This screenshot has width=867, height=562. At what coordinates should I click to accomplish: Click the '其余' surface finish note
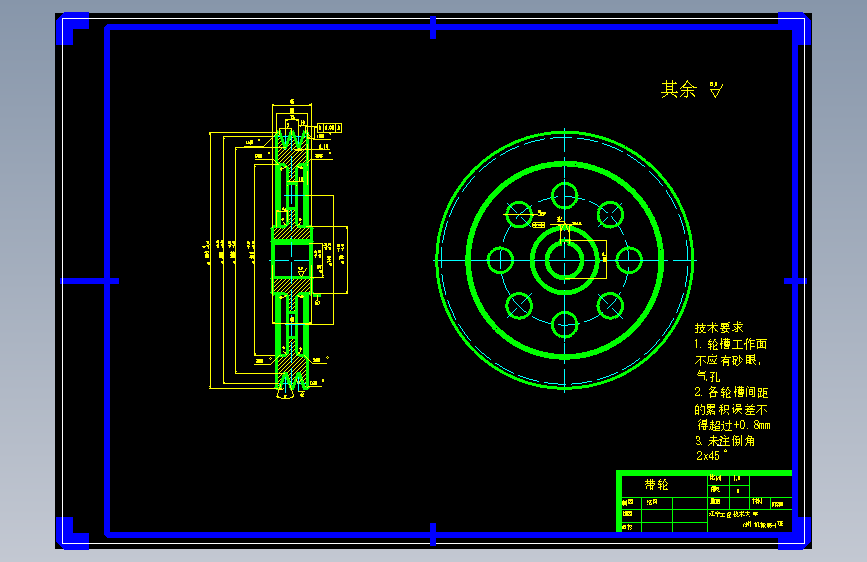pos(678,89)
